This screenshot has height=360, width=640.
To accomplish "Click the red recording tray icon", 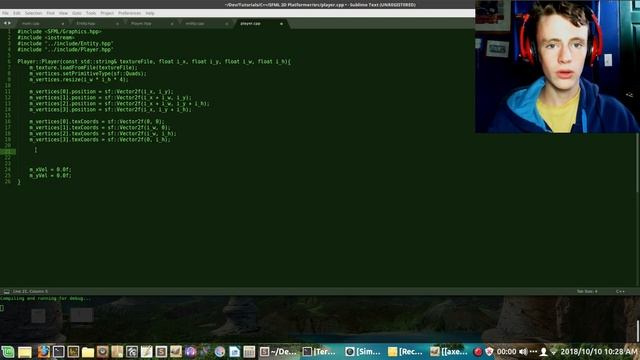I will pos(478,351).
